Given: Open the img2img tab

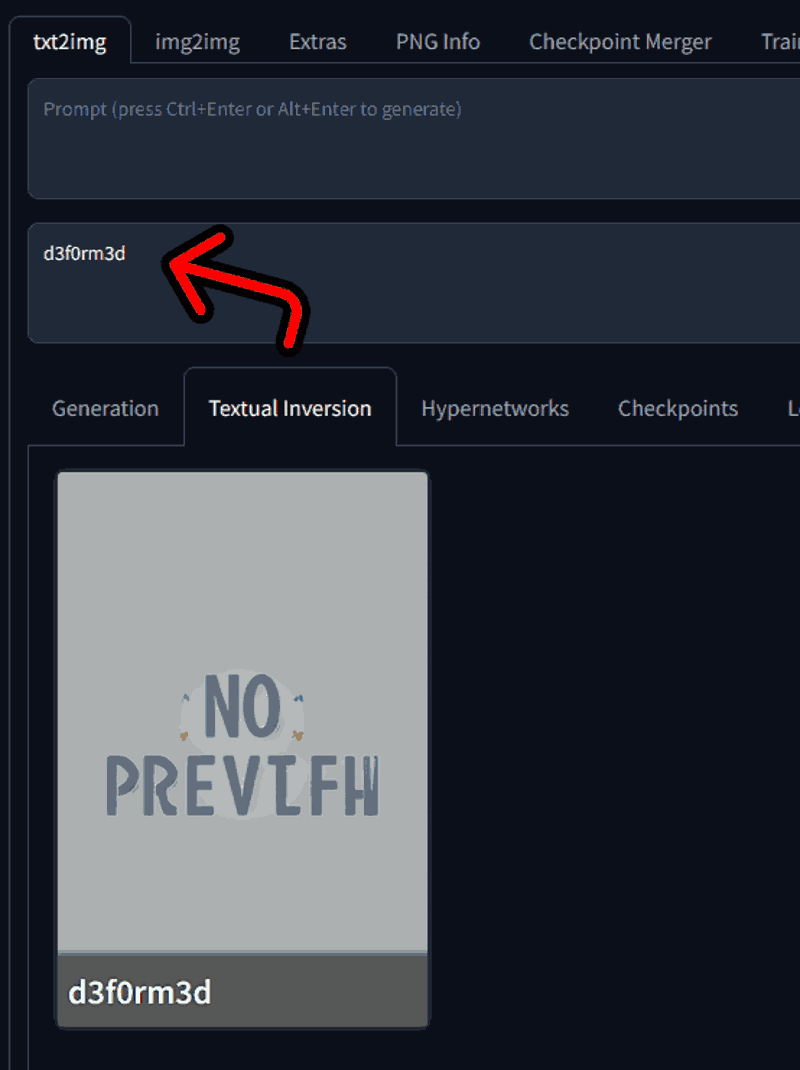Looking at the screenshot, I should pyautogui.click(x=197, y=42).
